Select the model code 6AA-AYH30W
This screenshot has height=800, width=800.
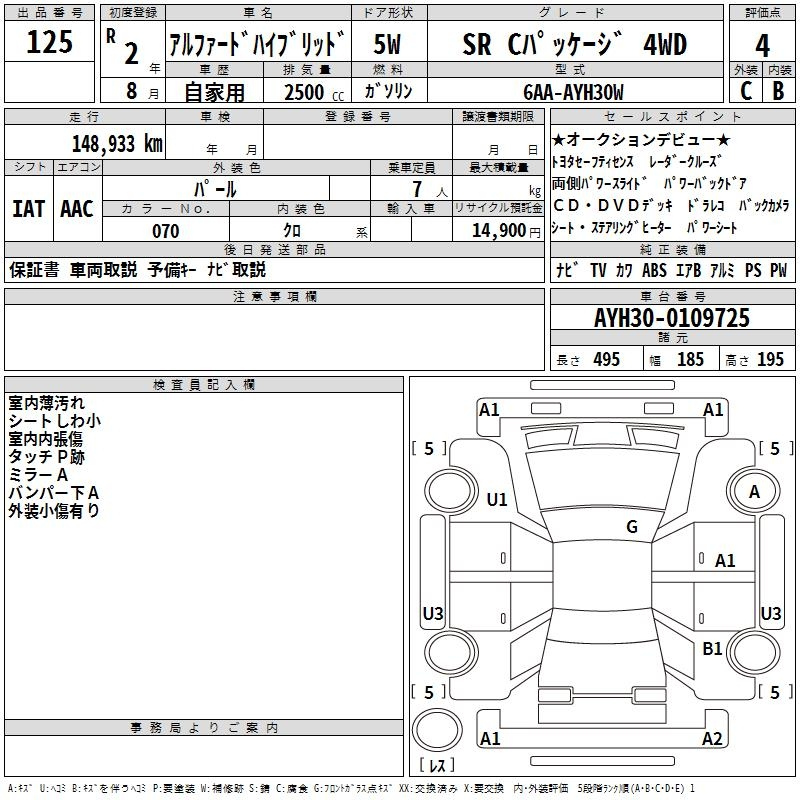(573, 92)
